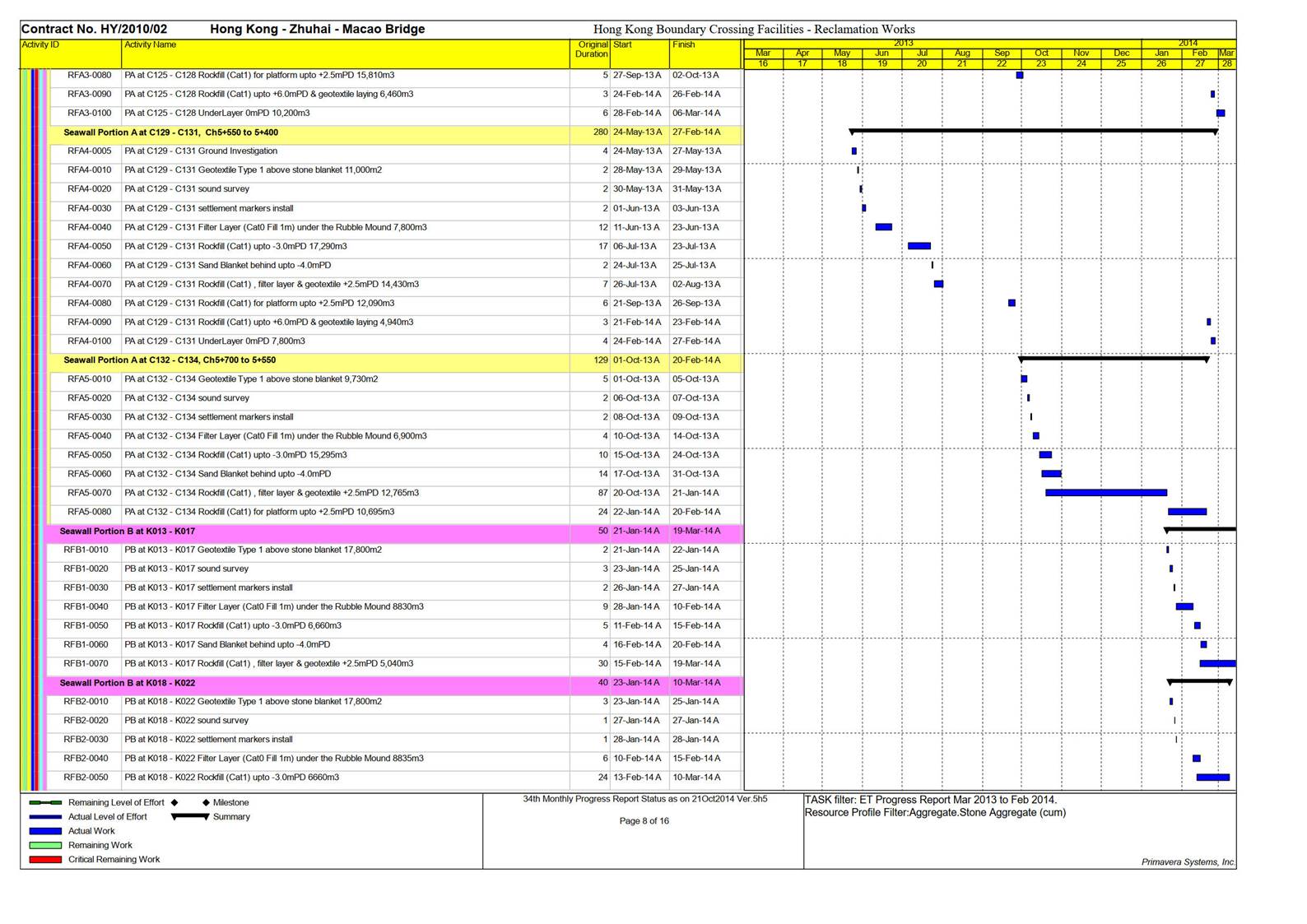Click summary bar for C129 - C131 seawall
The width and height of the screenshot is (1307, 924).
coord(1034,131)
